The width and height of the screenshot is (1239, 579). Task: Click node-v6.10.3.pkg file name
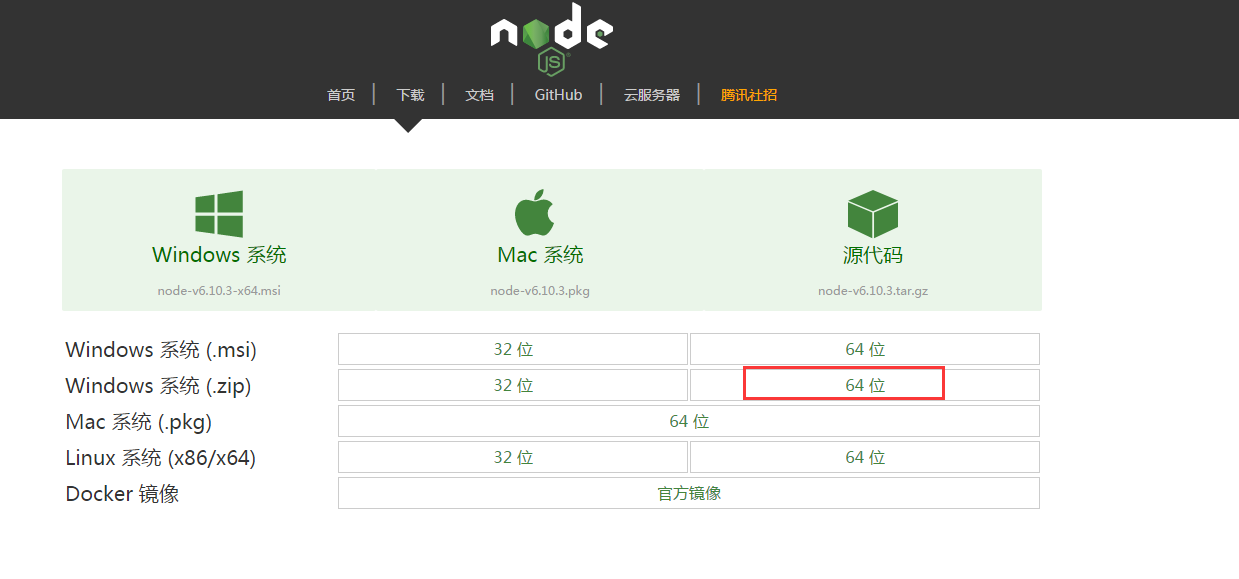(x=540, y=291)
